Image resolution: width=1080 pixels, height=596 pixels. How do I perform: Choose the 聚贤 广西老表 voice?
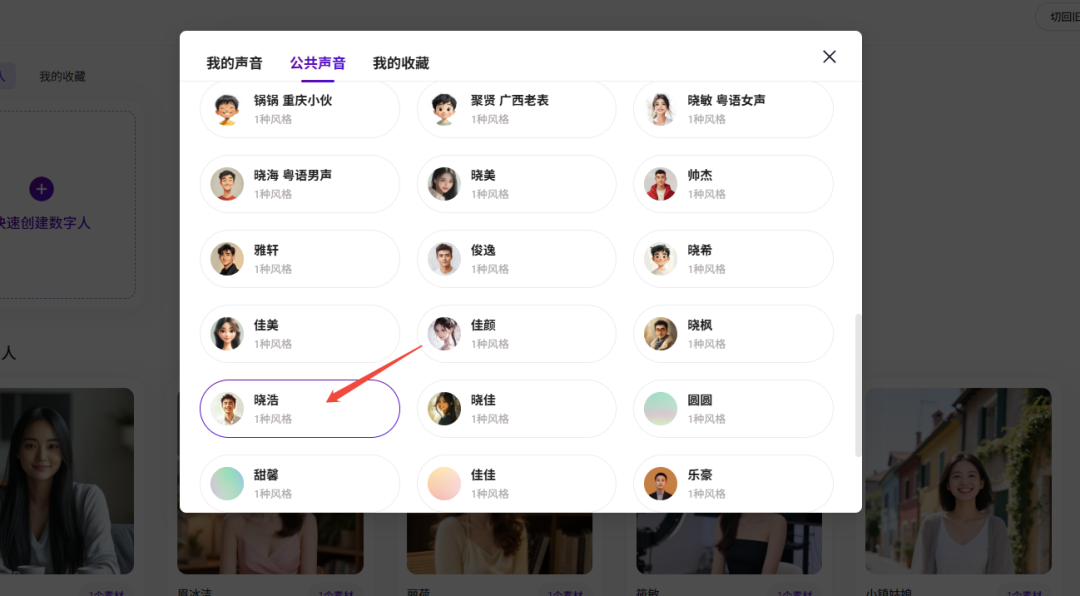(517, 109)
